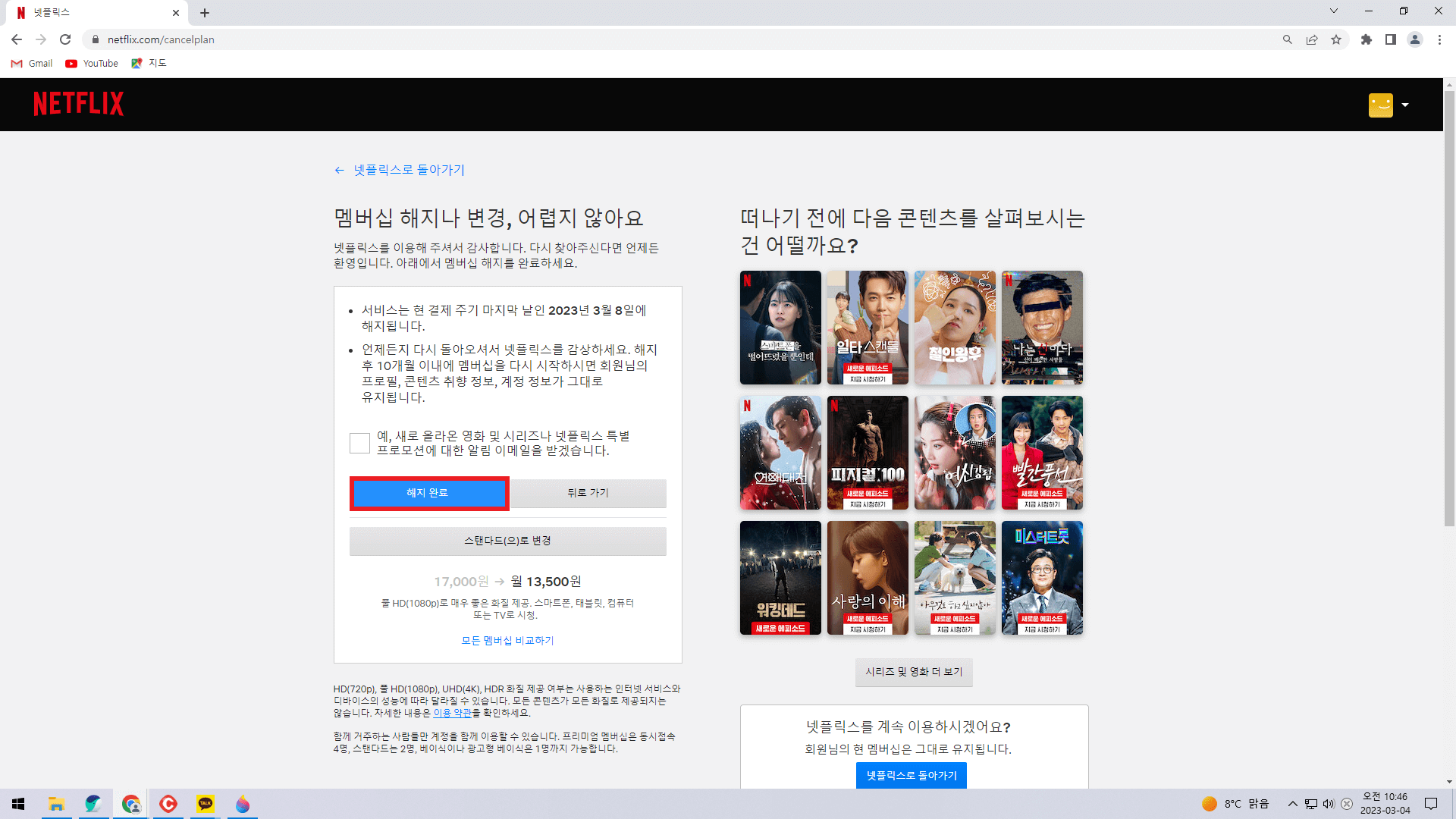Open the 워킹데드 poster
The height and width of the screenshot is (819, 1456).
tap(780, 578)
